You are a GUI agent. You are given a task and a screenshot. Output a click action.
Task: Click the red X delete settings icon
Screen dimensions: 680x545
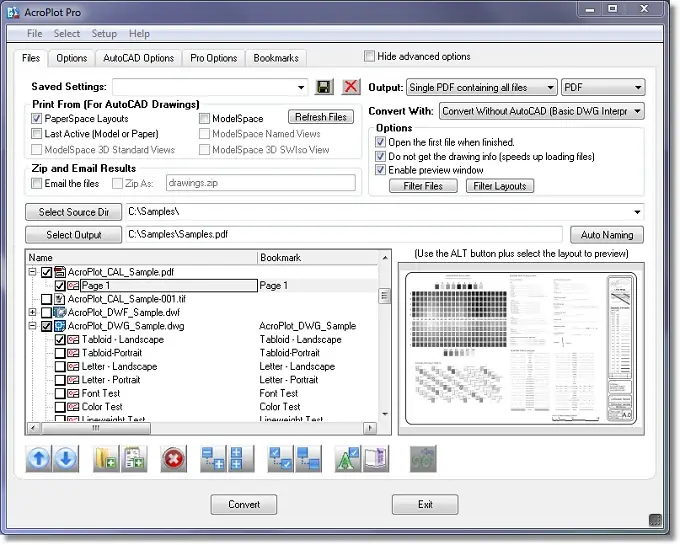click(x=351, y=87)
